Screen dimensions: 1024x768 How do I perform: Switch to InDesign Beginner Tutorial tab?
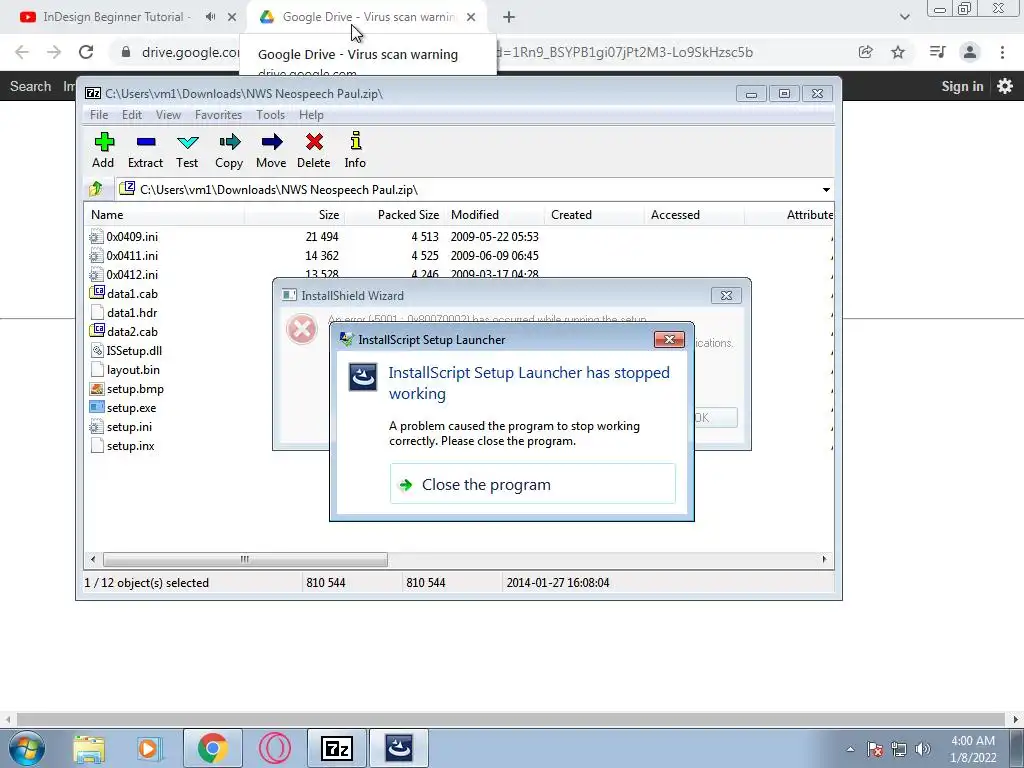116,17
